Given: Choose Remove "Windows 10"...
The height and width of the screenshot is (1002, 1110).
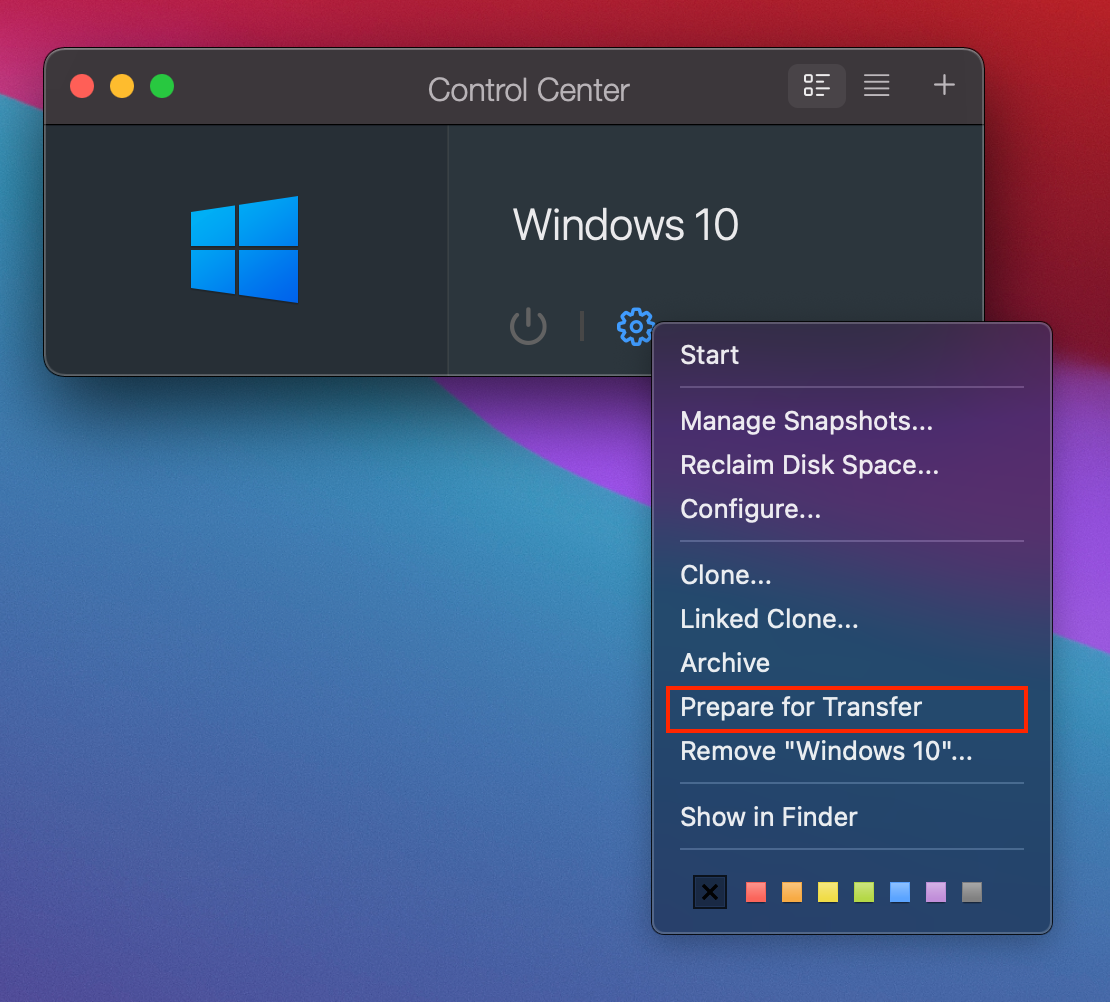Looking at the screenshot, I should (826, 751).
